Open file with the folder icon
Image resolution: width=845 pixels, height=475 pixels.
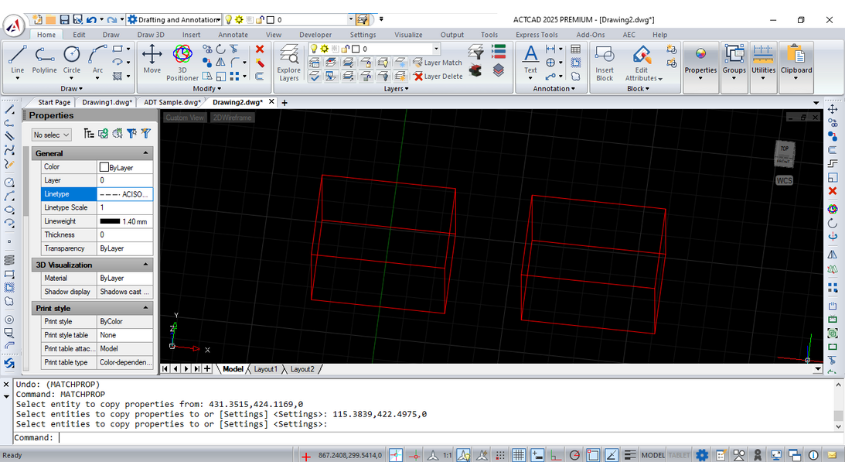[x=51, y=19]
